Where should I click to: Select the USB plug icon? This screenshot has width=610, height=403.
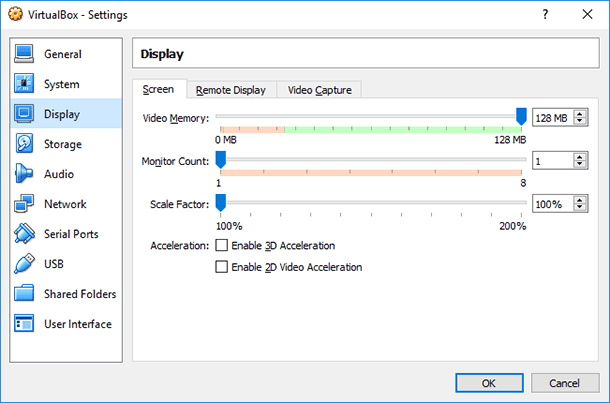click(x=24, y=263)
